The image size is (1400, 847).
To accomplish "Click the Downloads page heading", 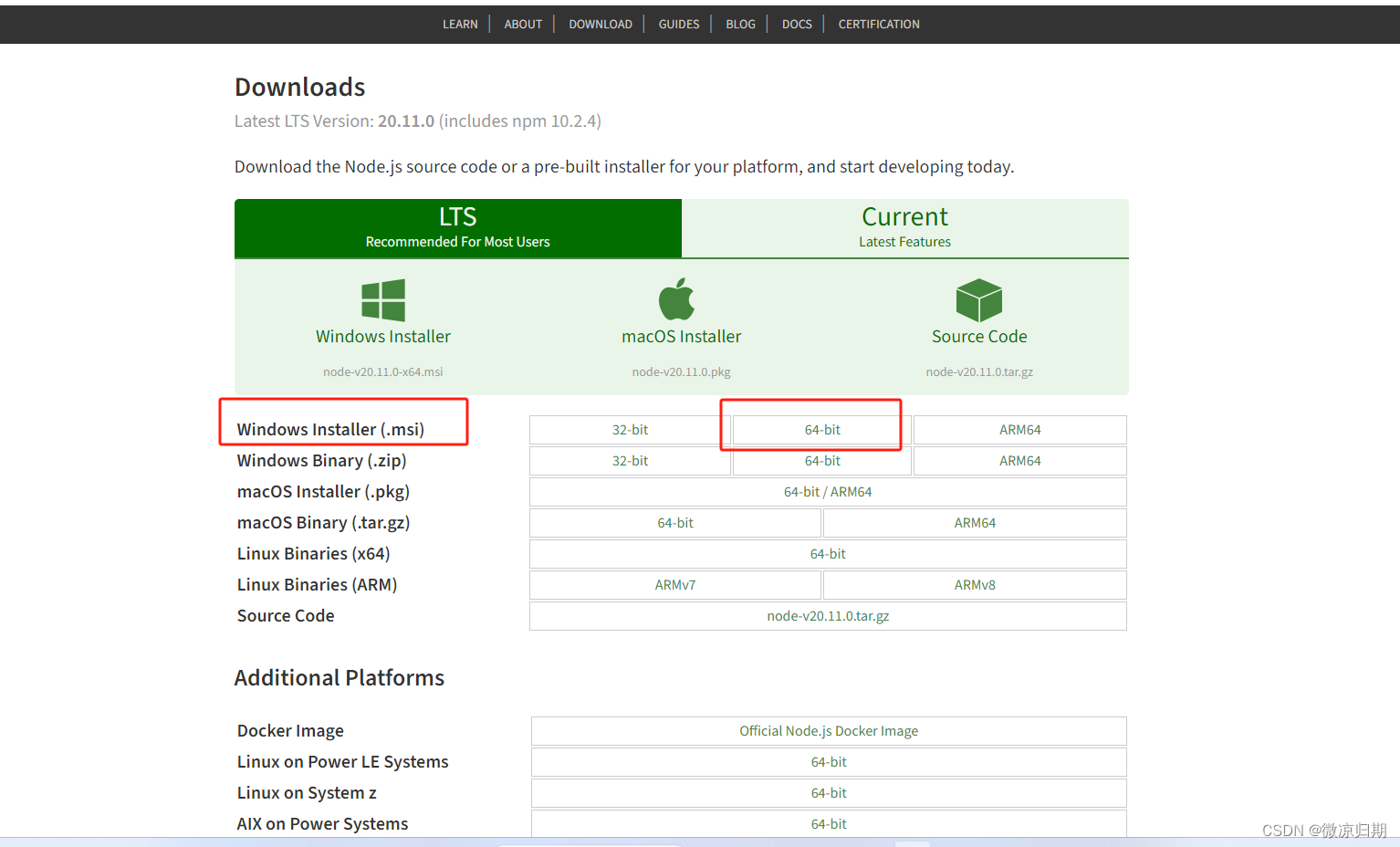I will 300,87.
